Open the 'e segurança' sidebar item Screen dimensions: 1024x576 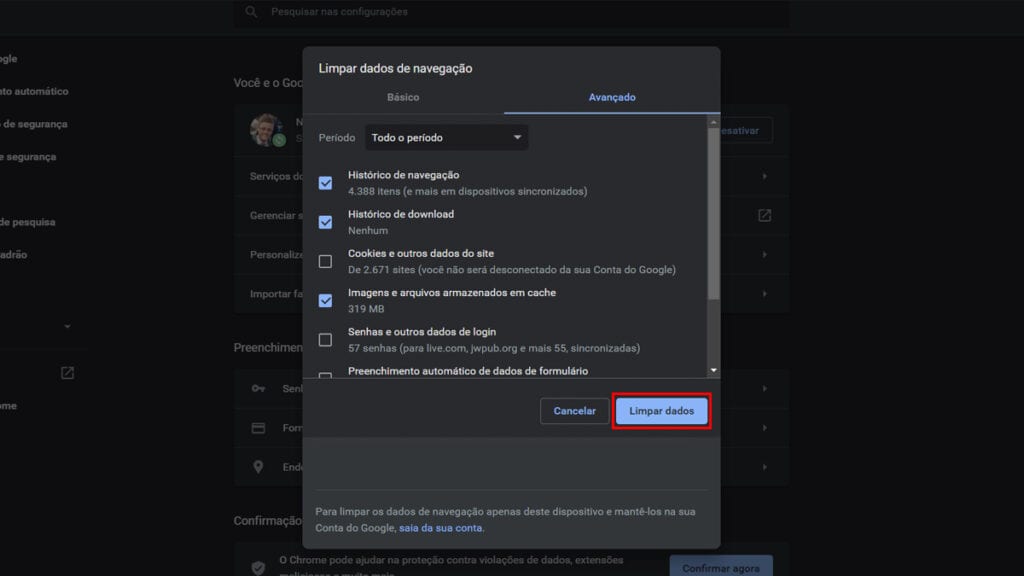(28, 157)
